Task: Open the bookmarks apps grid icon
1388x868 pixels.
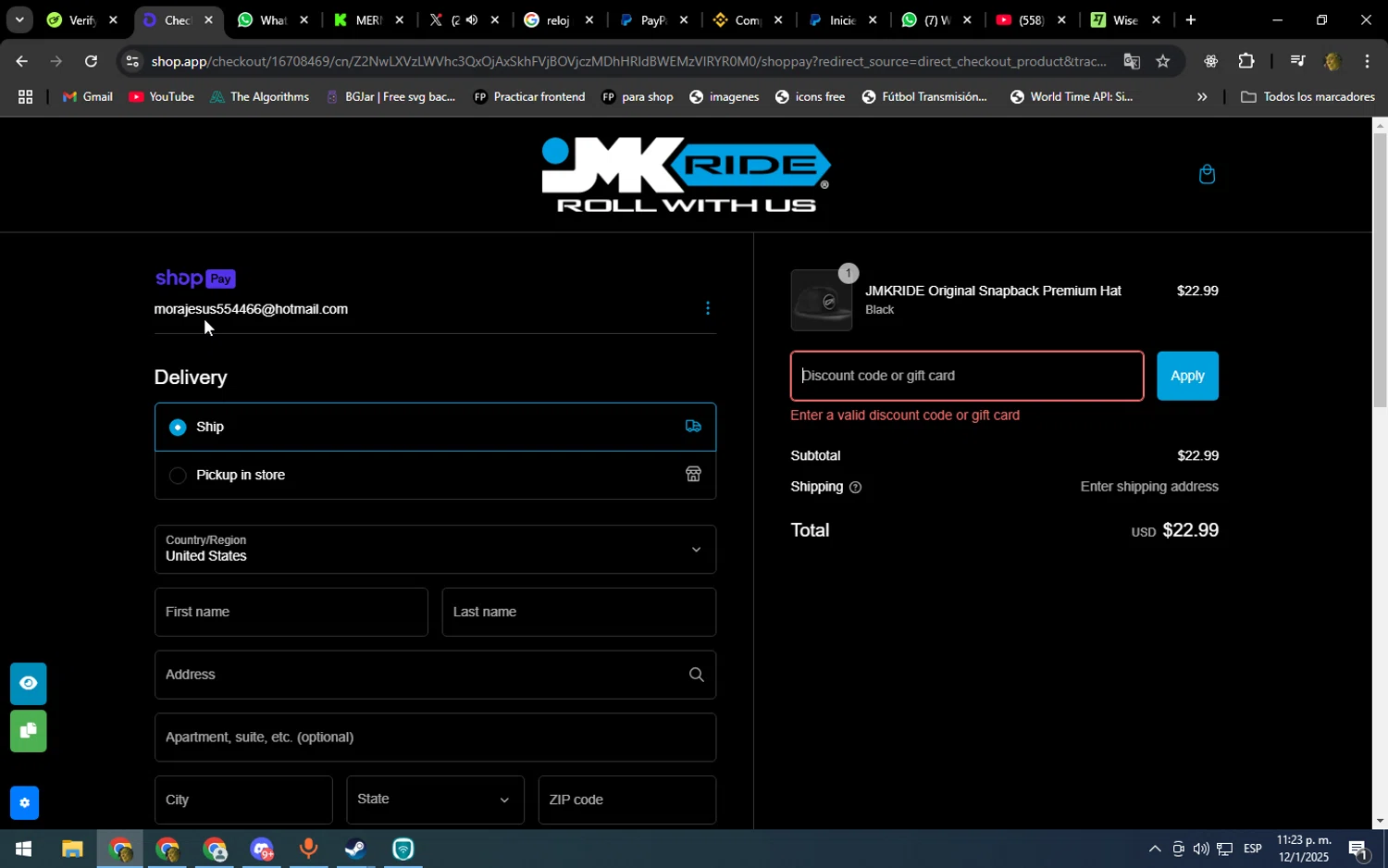Action: pos(25,97)
